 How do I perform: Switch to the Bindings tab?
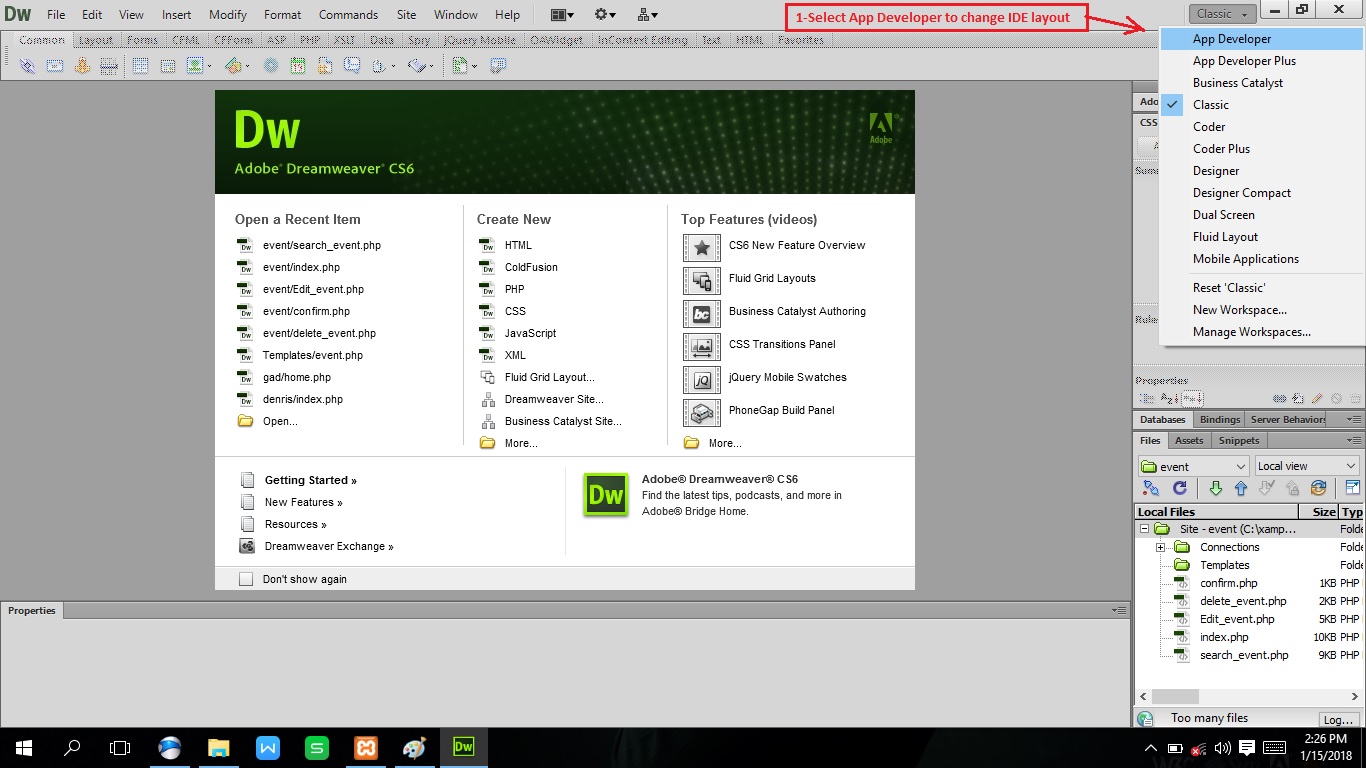[x=1219, y=420]
